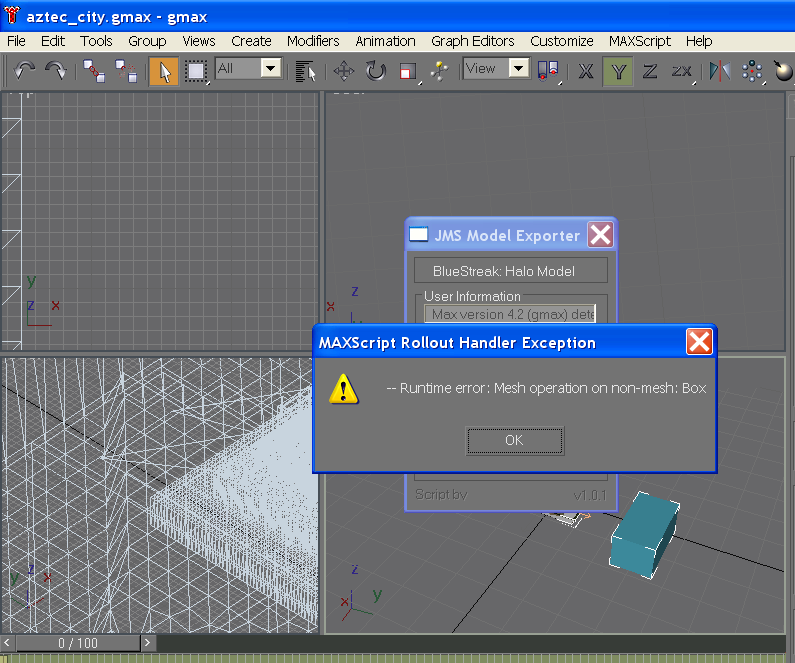Open the Modifiers menu

pyautogui.click(x=313, y=41)
